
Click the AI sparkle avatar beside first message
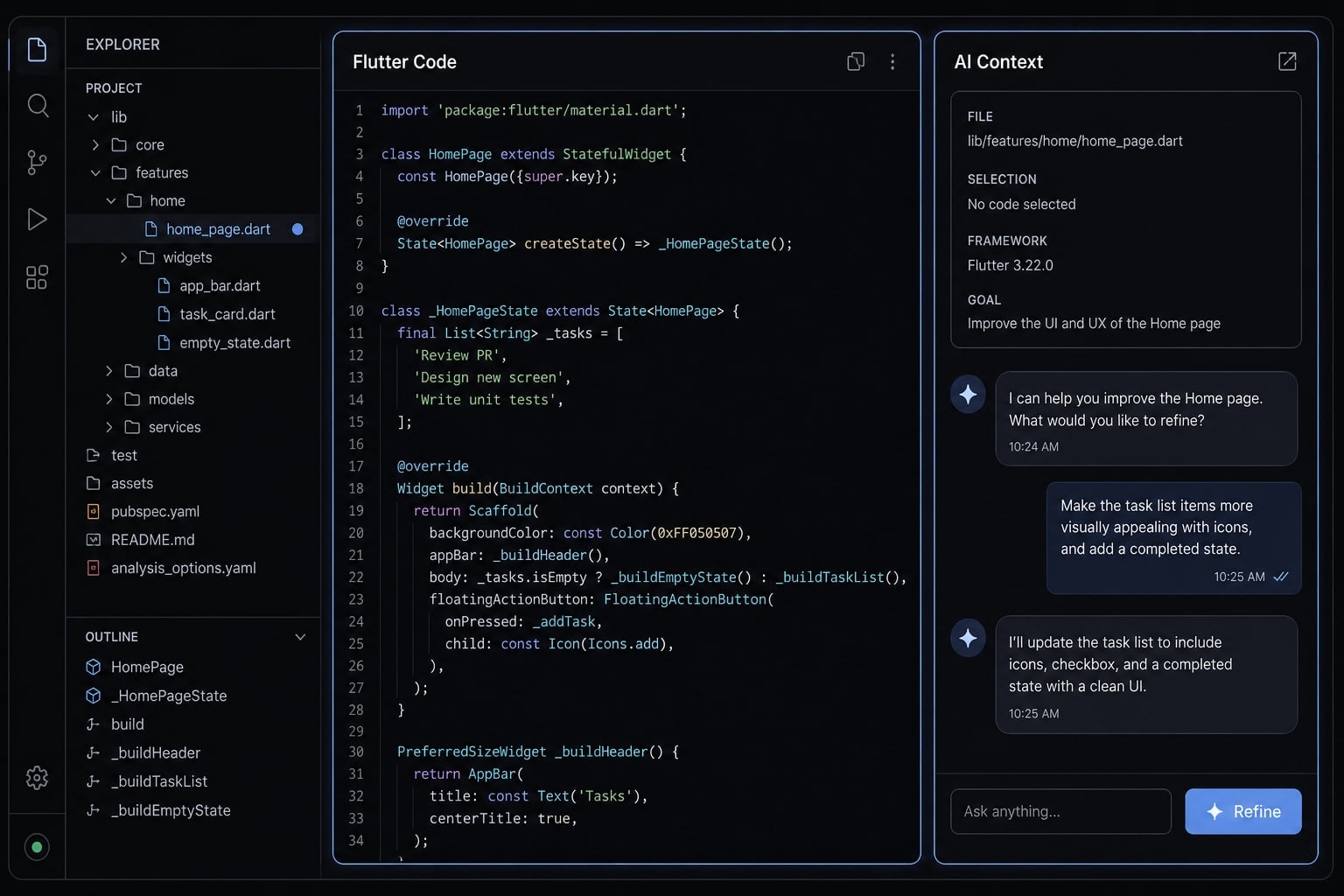pos(968,395)
